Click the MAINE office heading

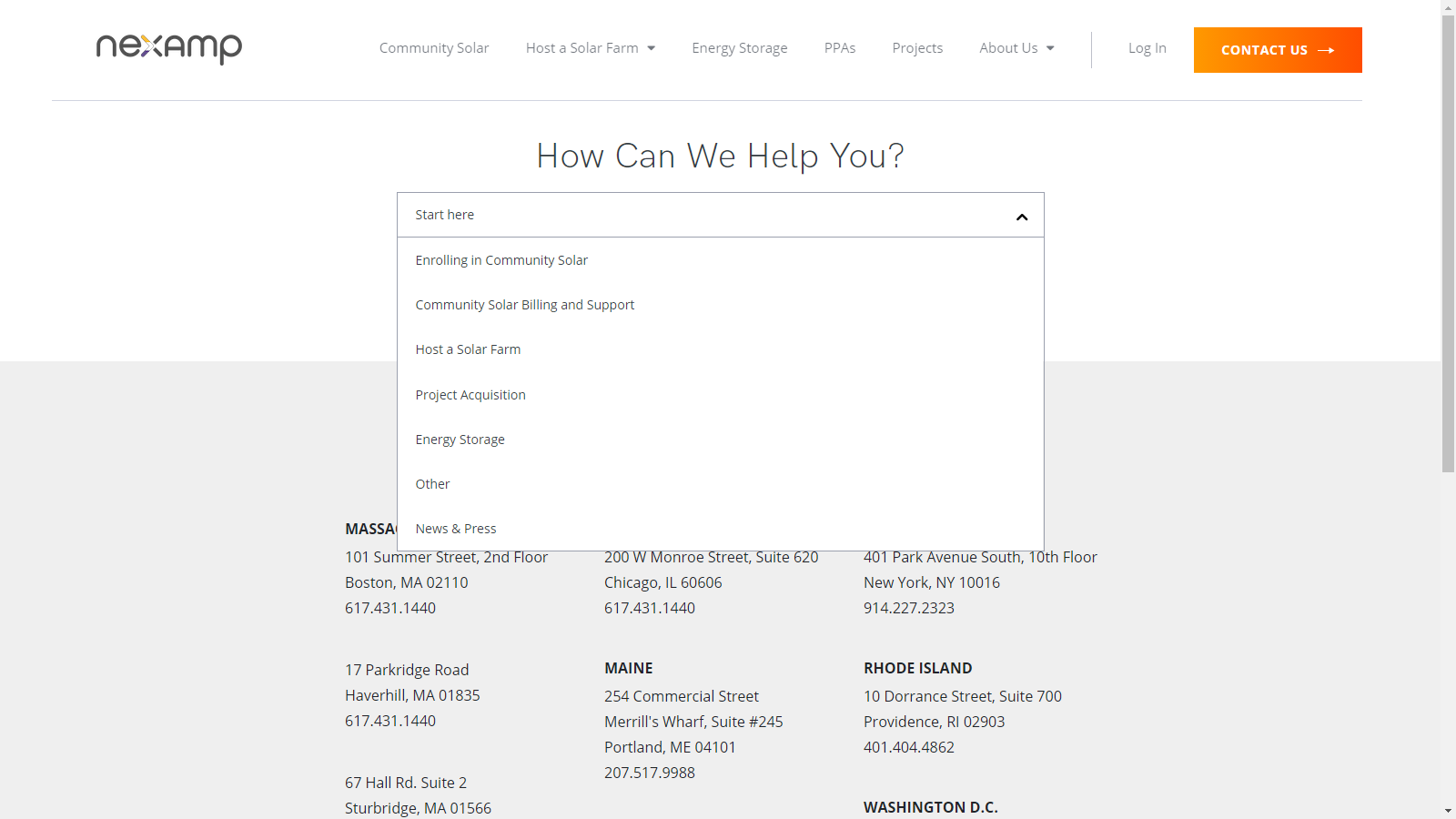(x=629, y=668)
